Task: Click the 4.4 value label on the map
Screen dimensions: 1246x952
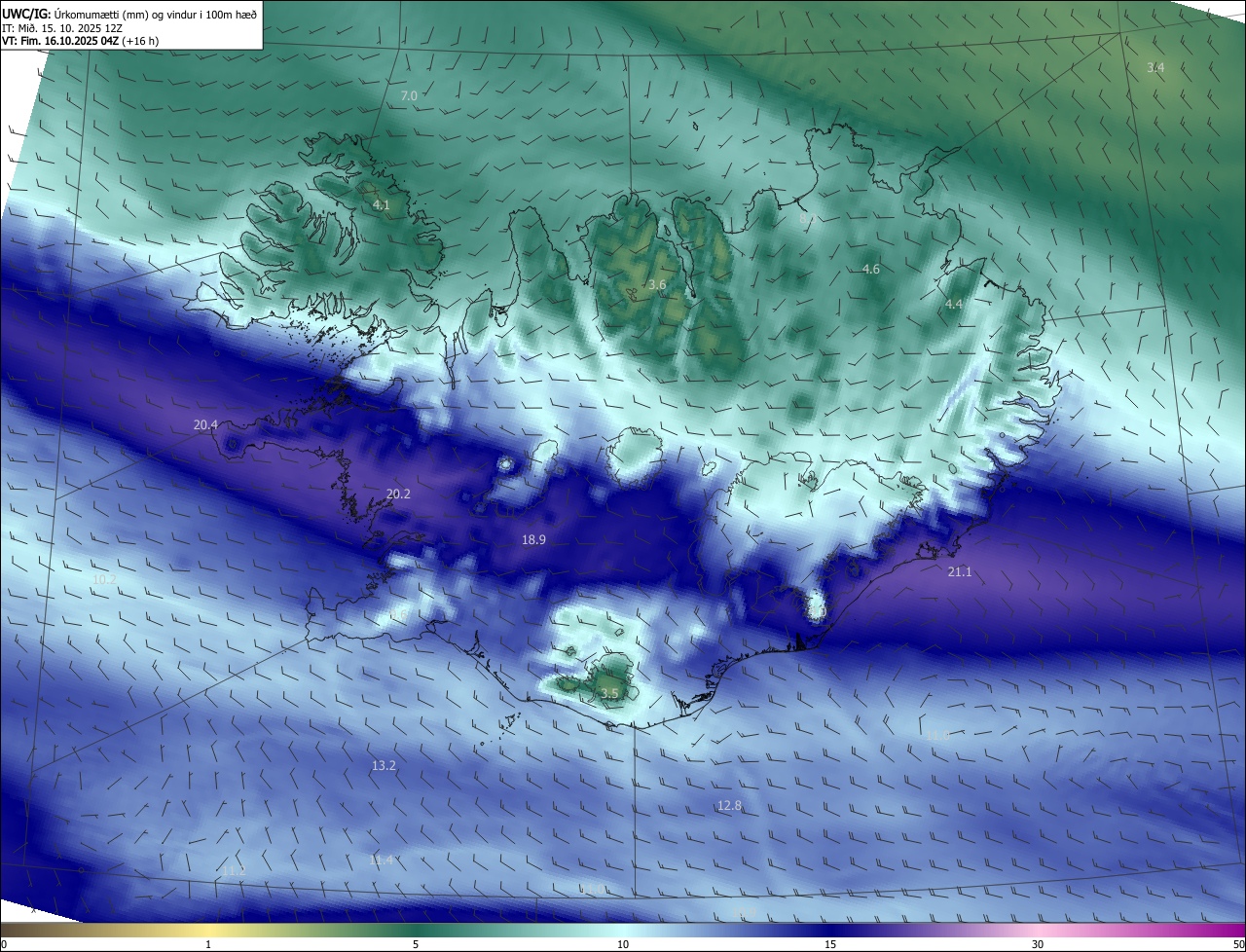Action: tap(954, 304)
